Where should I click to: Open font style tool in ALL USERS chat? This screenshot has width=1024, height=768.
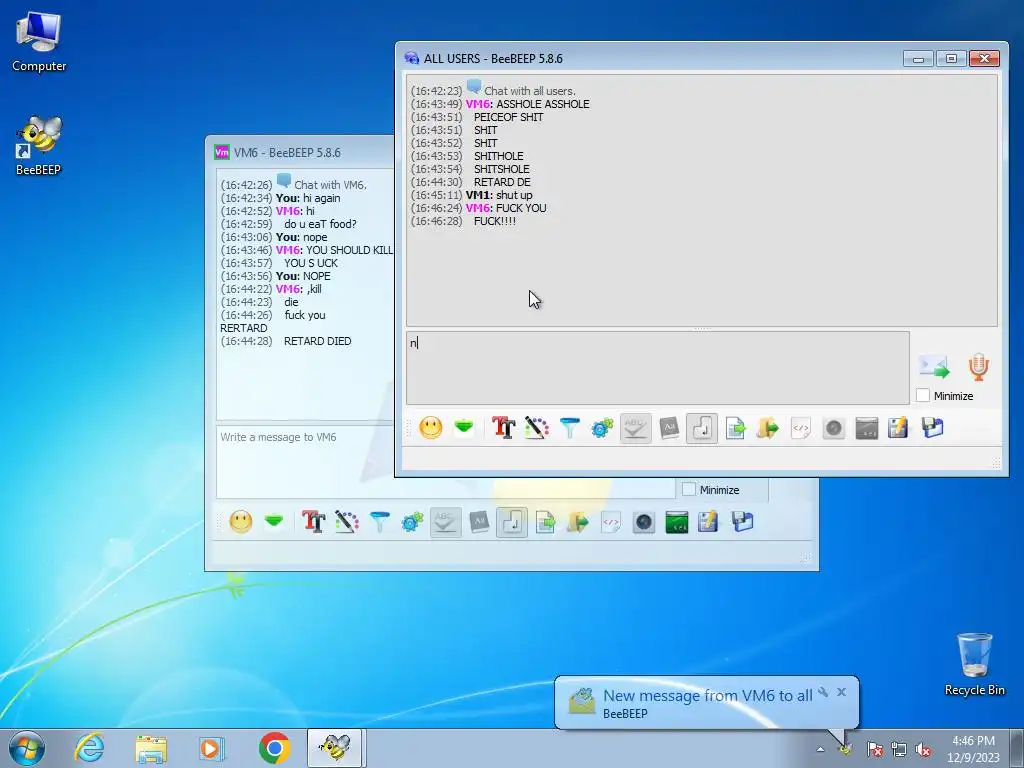point(504,428)
